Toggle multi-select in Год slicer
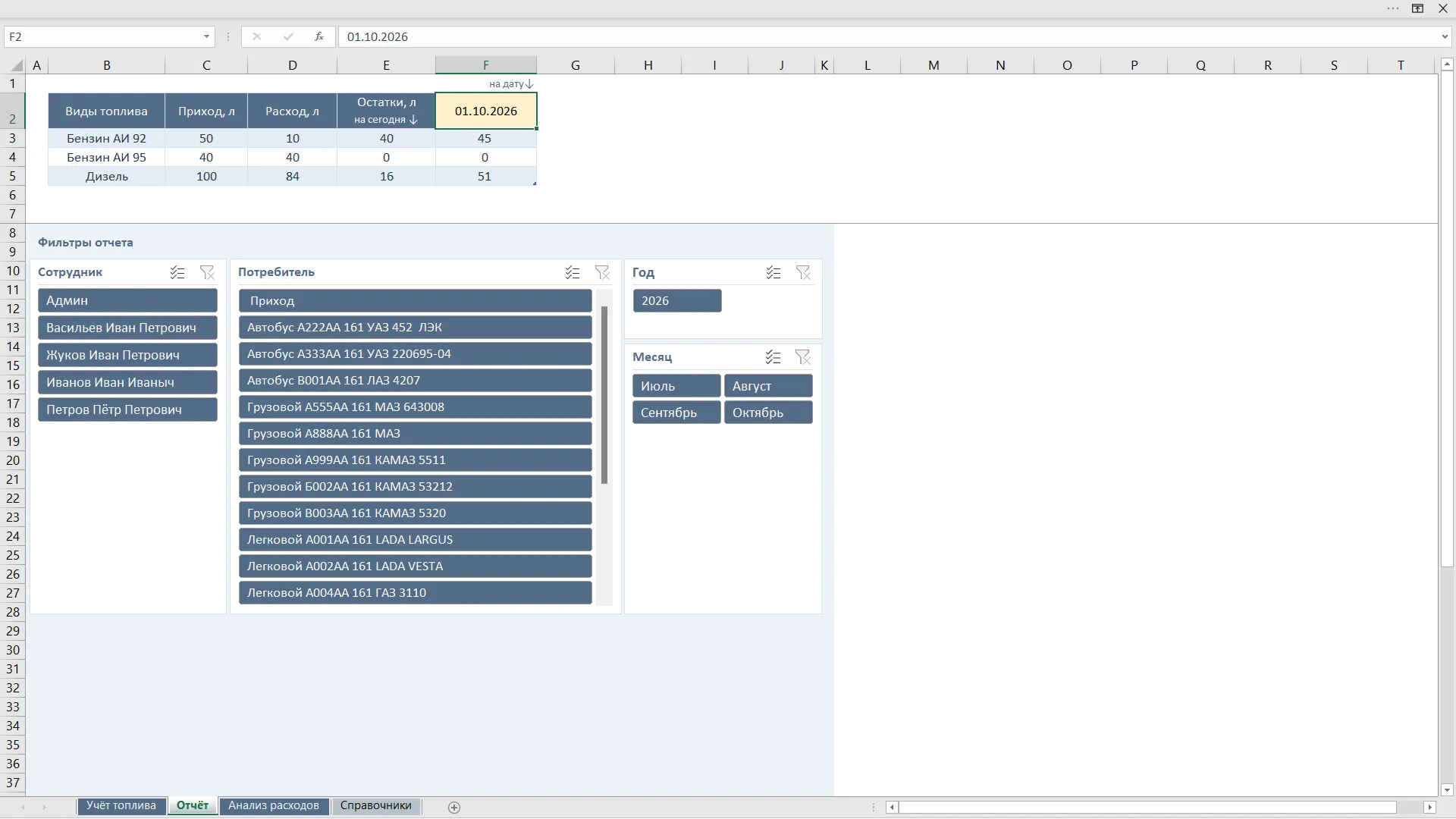 pos(773,272)
